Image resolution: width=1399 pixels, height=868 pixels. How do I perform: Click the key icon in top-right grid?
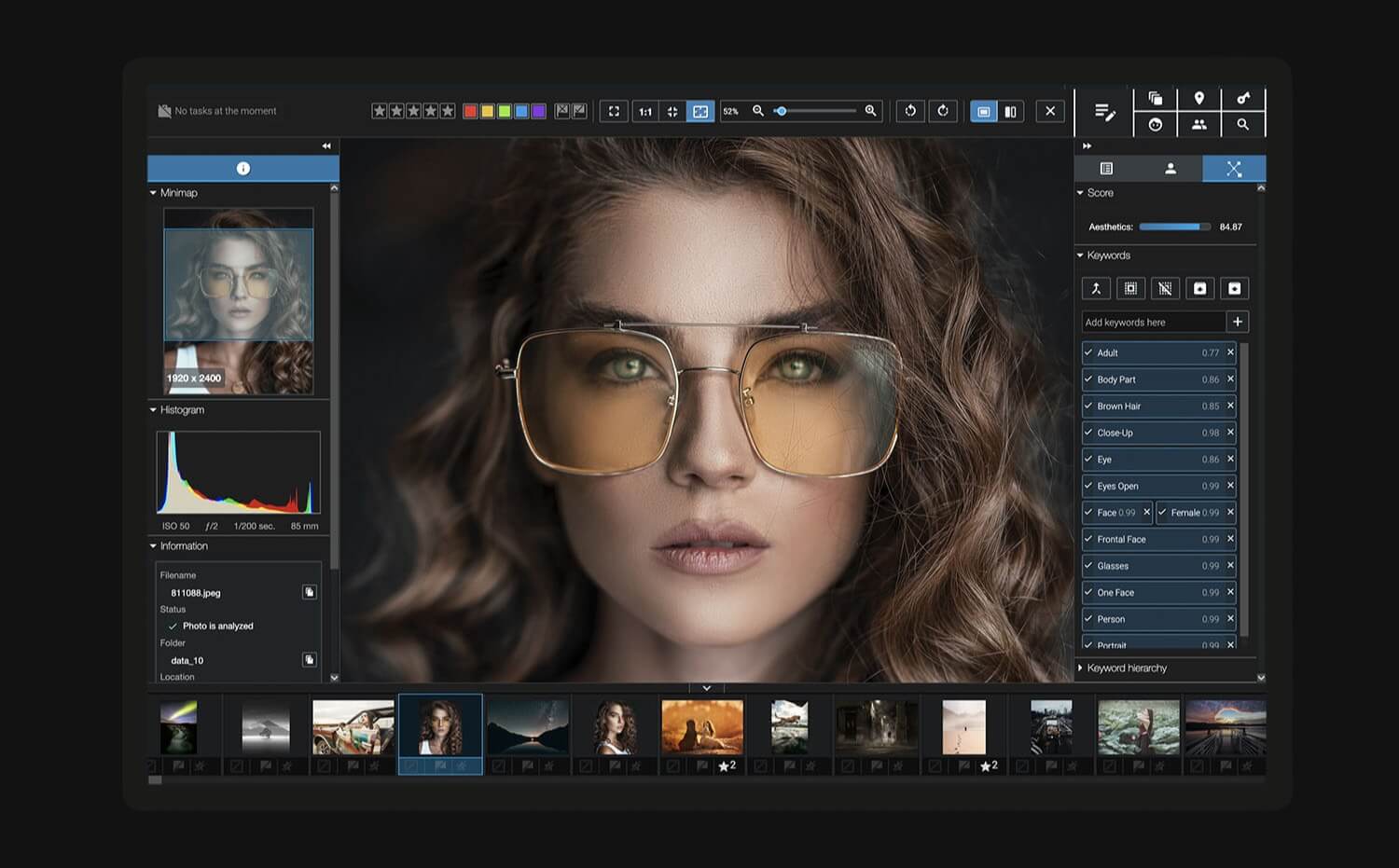coord(1243,98)
